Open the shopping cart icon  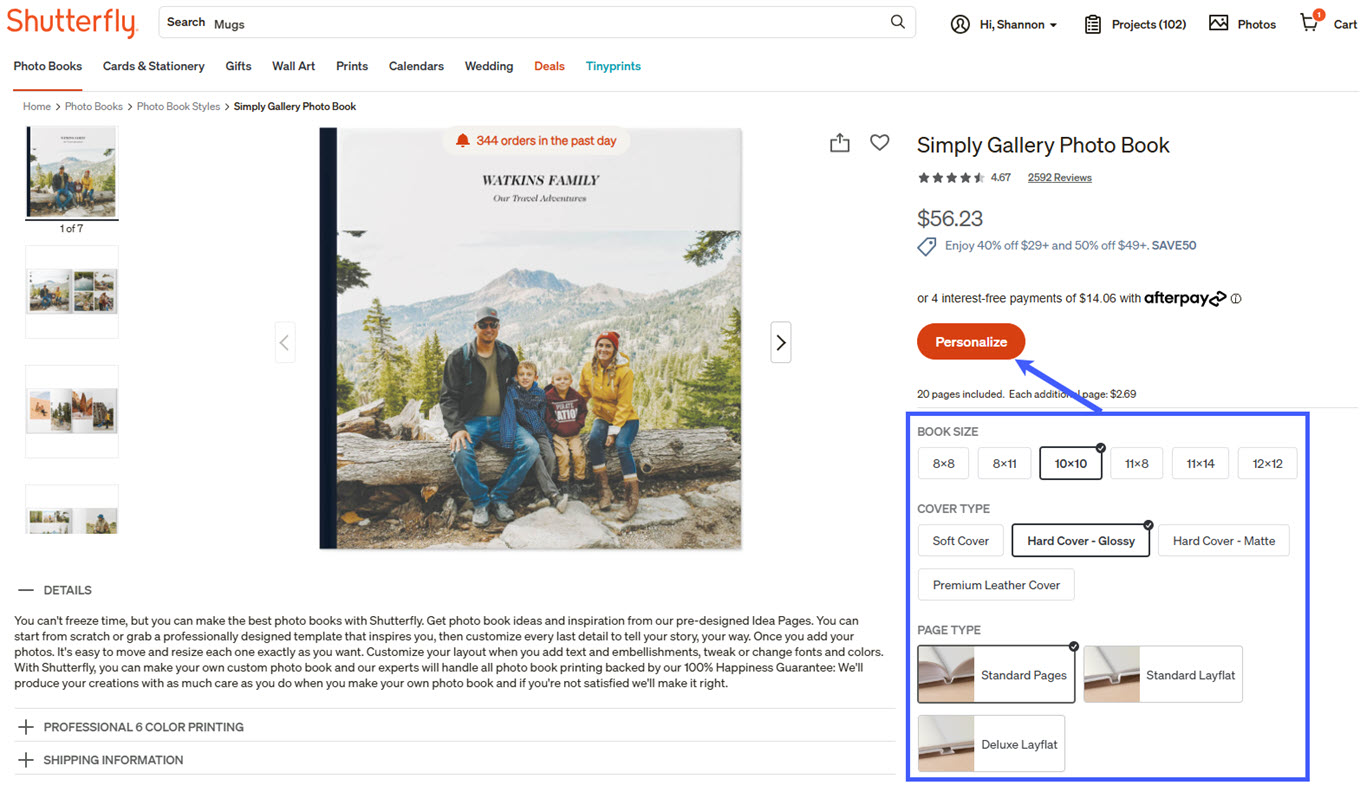click(x=1309, y=23)
